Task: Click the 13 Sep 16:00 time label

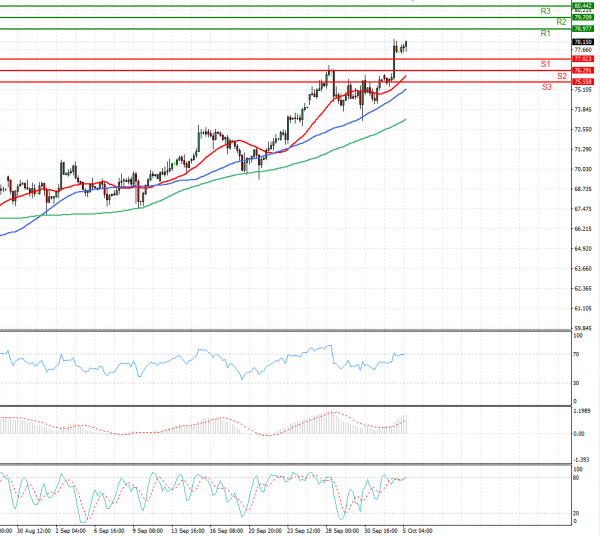Action: click(x=188, y=531)
